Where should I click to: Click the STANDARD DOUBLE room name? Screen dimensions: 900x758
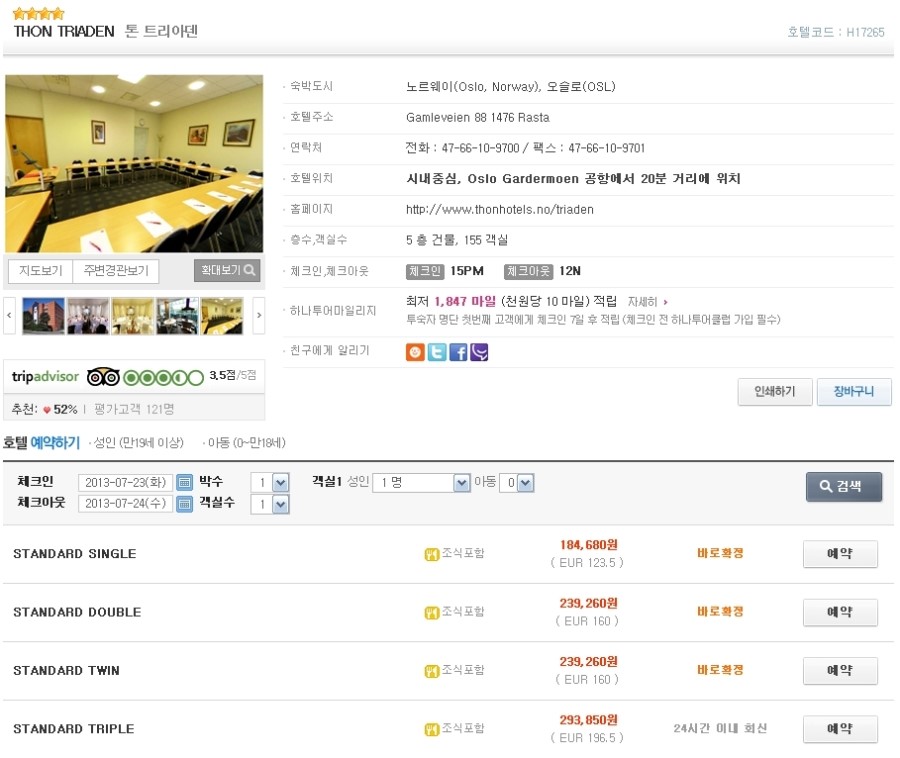point(77,612)
